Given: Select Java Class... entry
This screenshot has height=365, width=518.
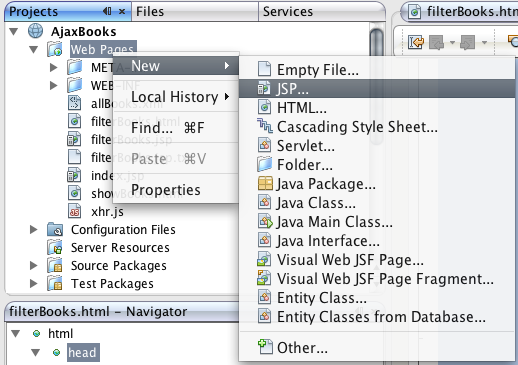Looking at the screenshot, I should [x=377, y=203].
